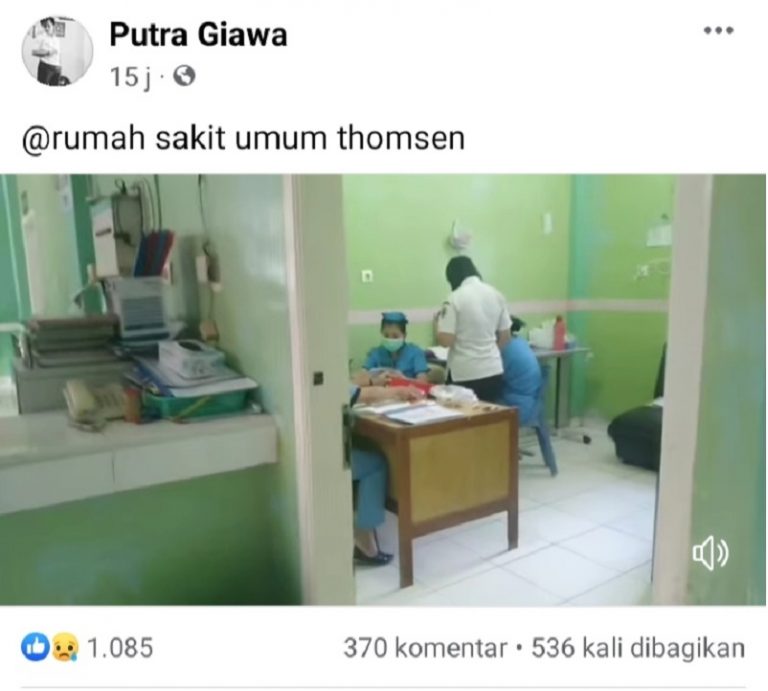
Task: View the 1.085 reactions list
Action: (x=120, y=647)
